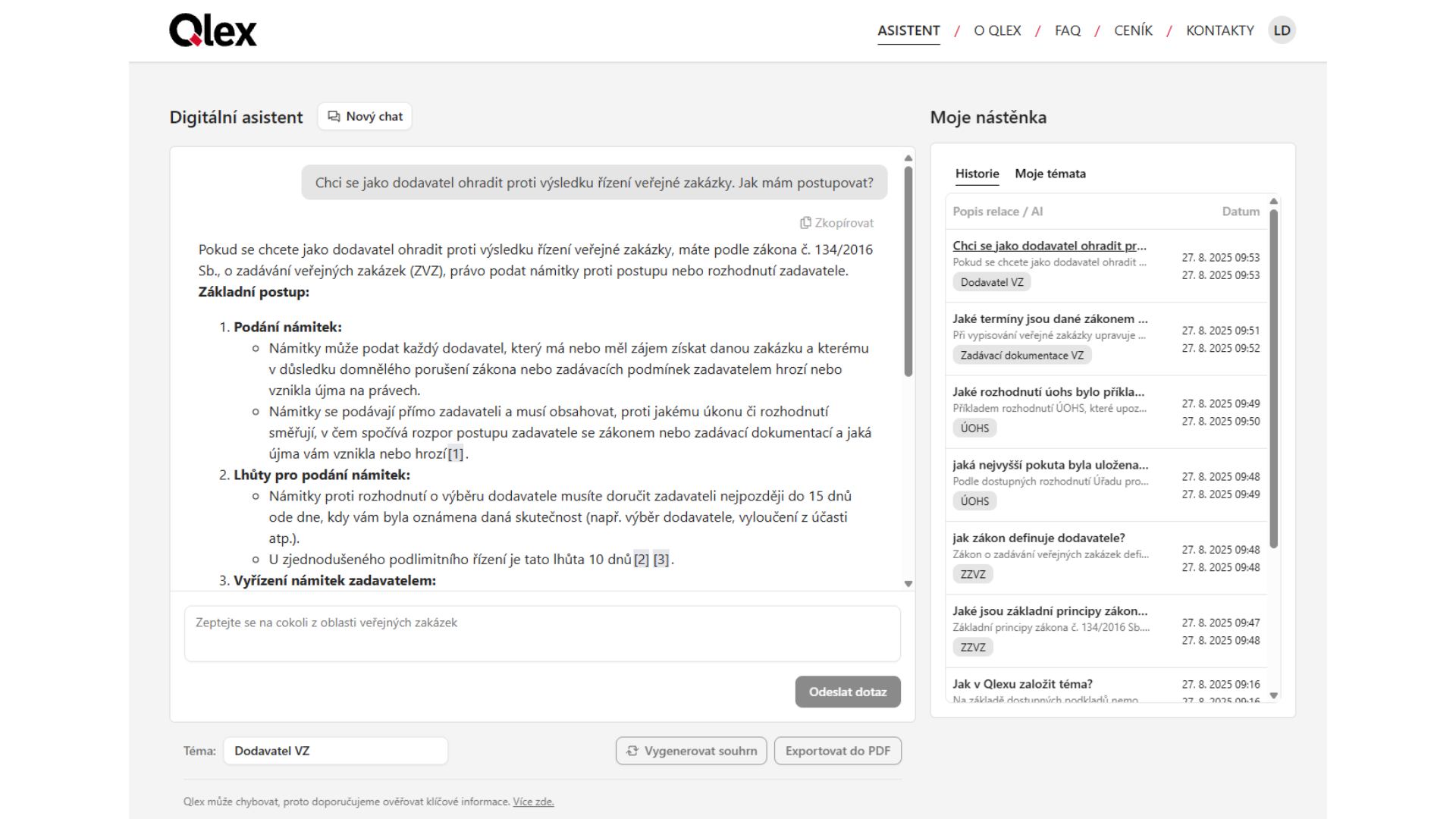
Task: Click the history list scrollbar thumb
Action: (1274, 378)
